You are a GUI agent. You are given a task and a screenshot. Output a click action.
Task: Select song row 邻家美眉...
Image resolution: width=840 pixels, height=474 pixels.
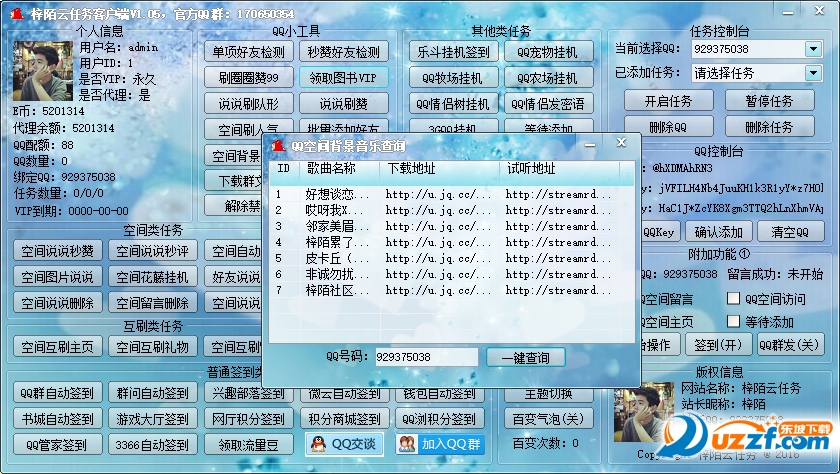(x=452, y=226)
